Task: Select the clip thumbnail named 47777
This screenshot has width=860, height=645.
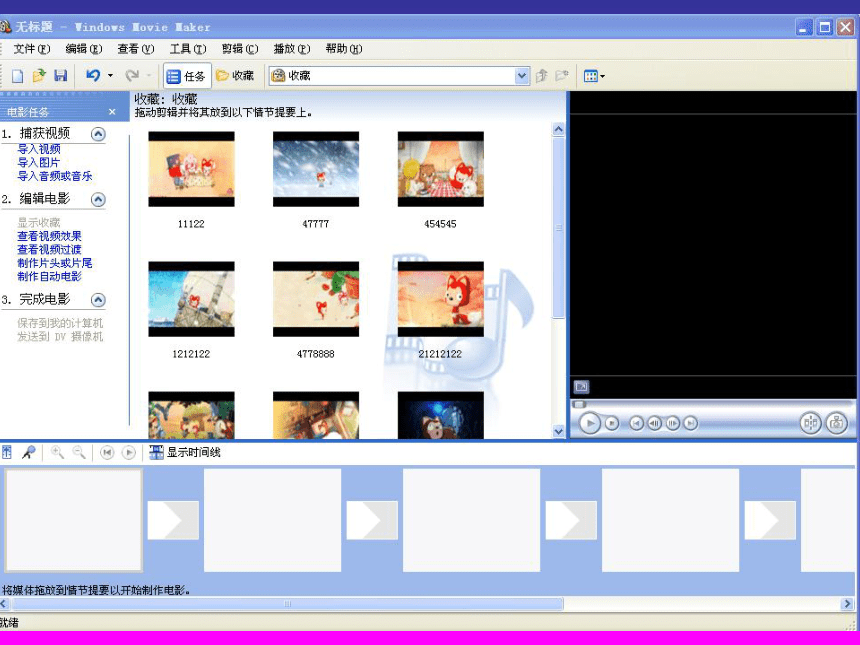Action: (316, 169)
